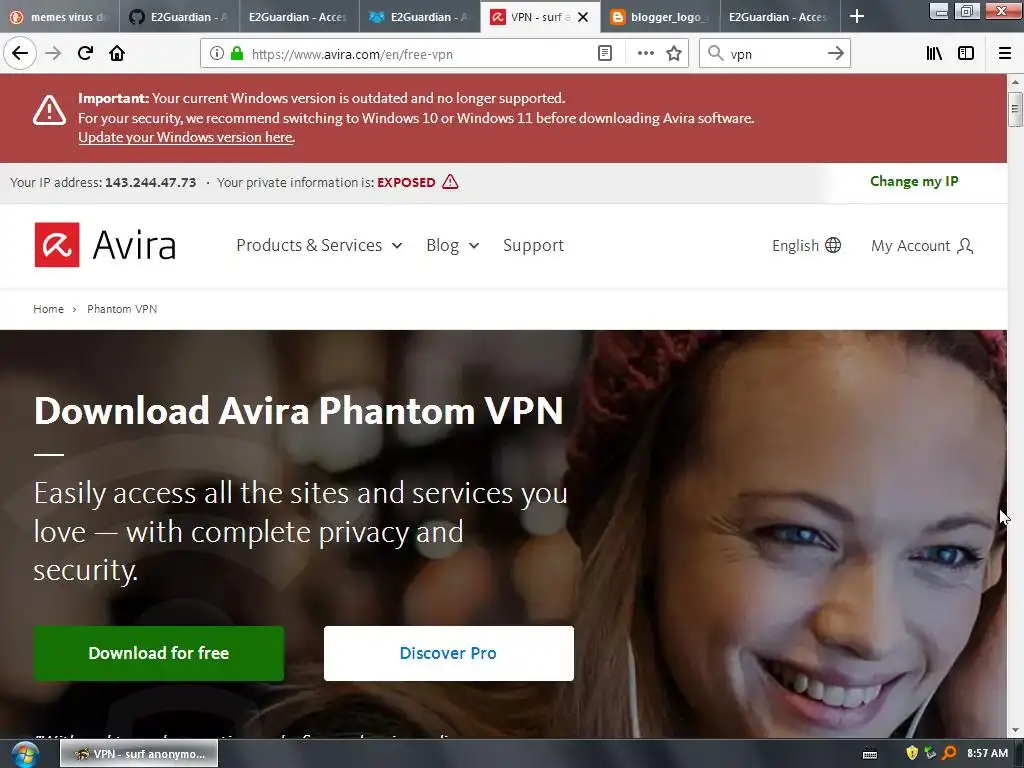Viewport: 1024px width, 768px height.
Task: Click the exposed warning triangle icon
Action: pos(450,182)
